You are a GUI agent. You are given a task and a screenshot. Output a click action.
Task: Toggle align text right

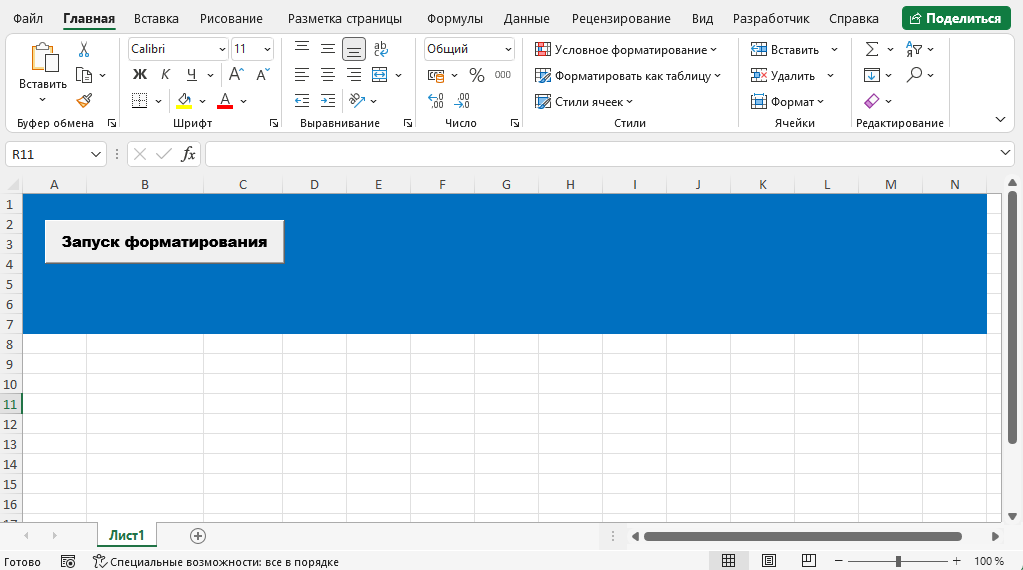click(354, 74)
